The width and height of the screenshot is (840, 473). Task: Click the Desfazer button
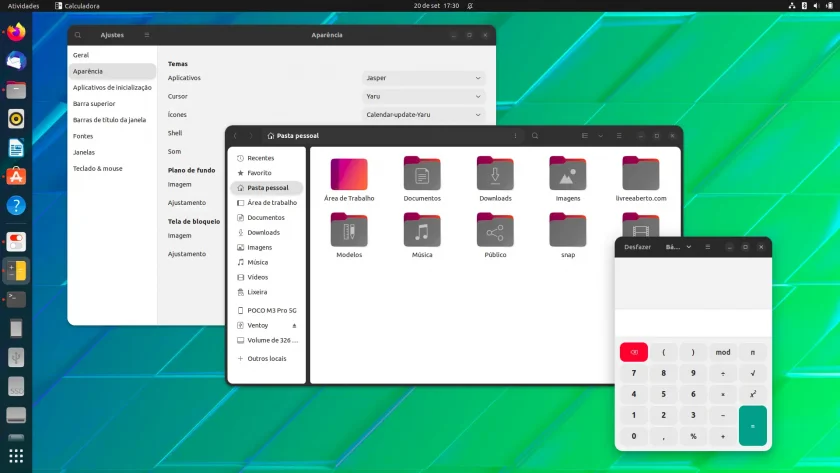638,247
